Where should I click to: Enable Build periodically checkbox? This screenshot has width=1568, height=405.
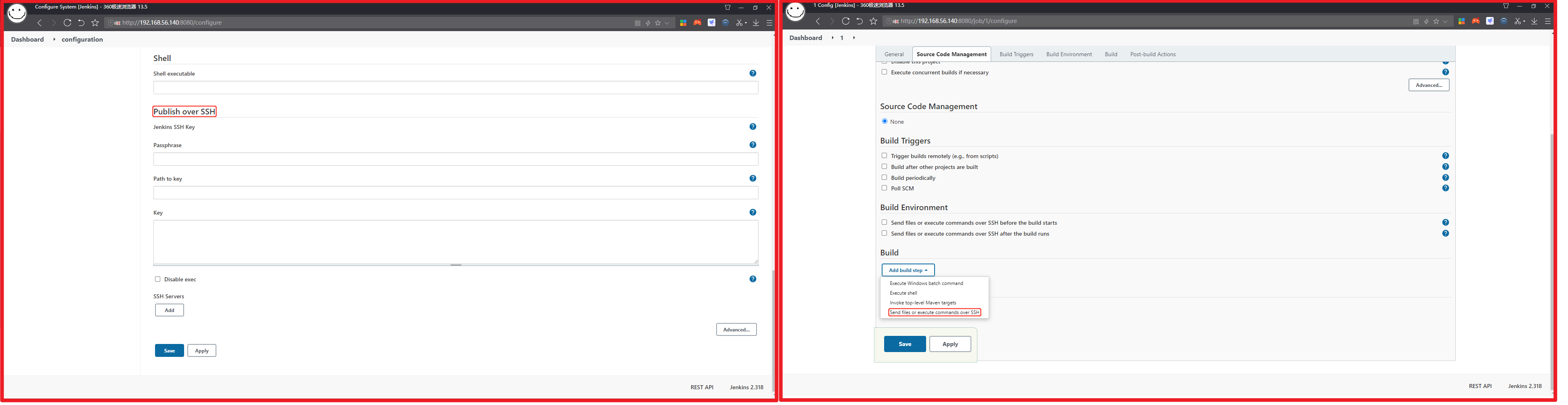click(885, 177)
